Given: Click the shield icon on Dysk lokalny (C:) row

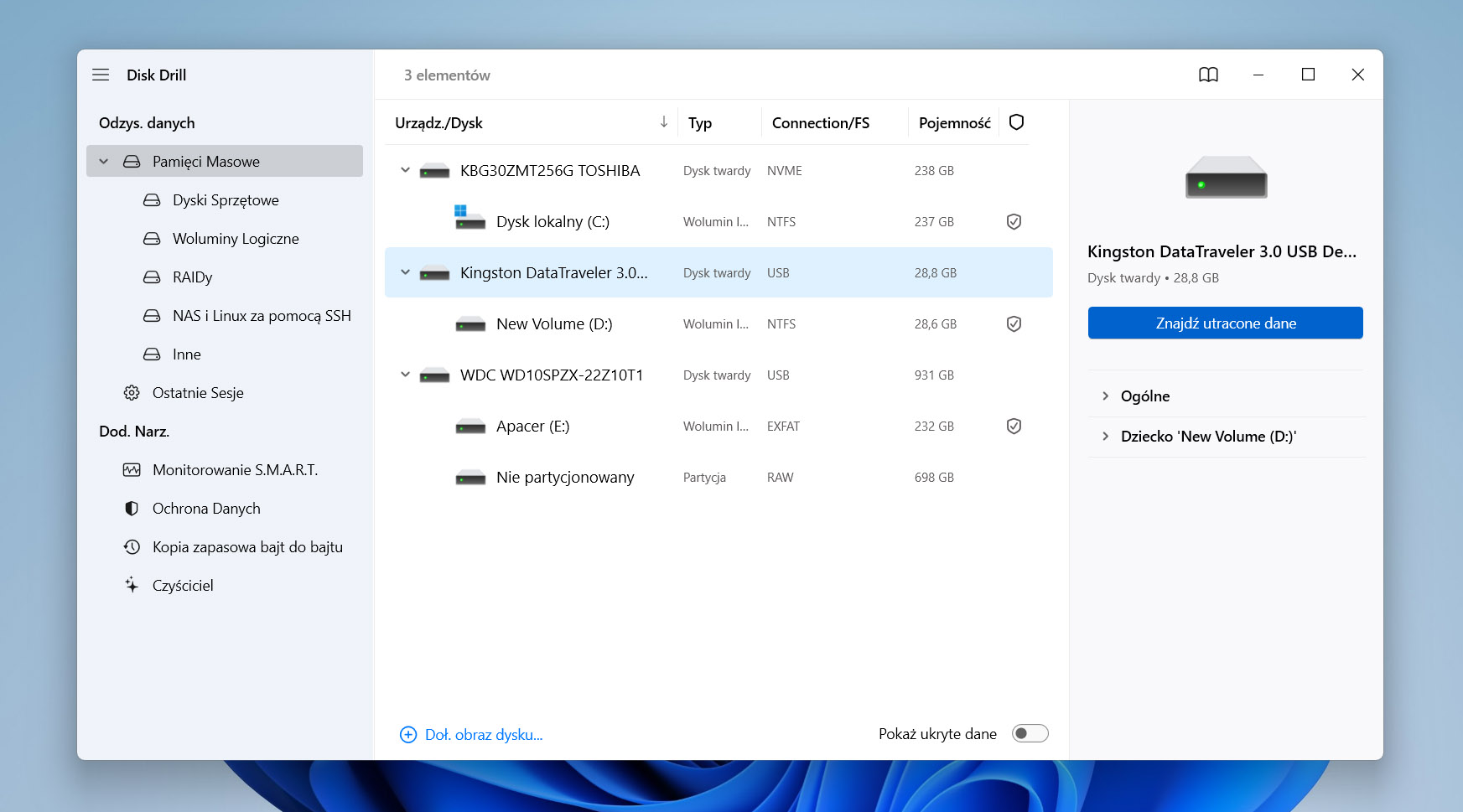Looking at the screenshot, I should (x=1014, y=221).
